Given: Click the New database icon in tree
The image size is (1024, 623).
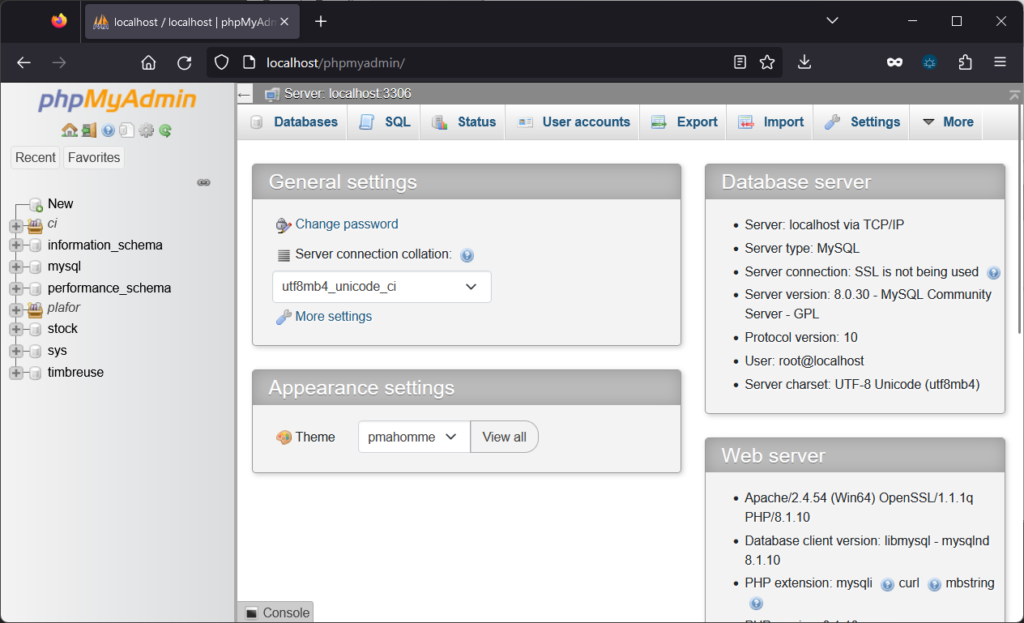Looking at the screenshot, I should [x=36, y=205].
